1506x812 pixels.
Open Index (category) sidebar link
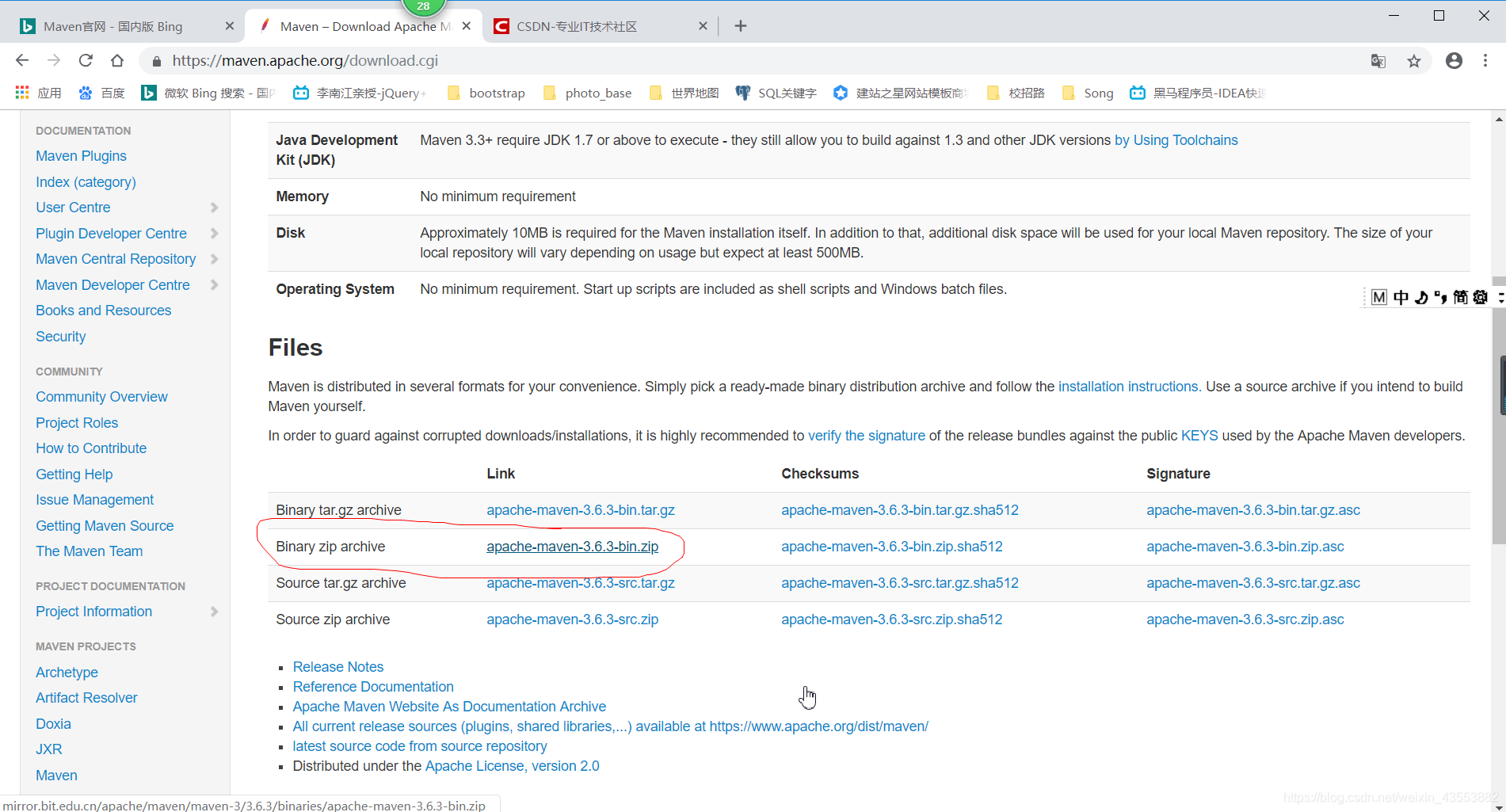tap(86, 182)
